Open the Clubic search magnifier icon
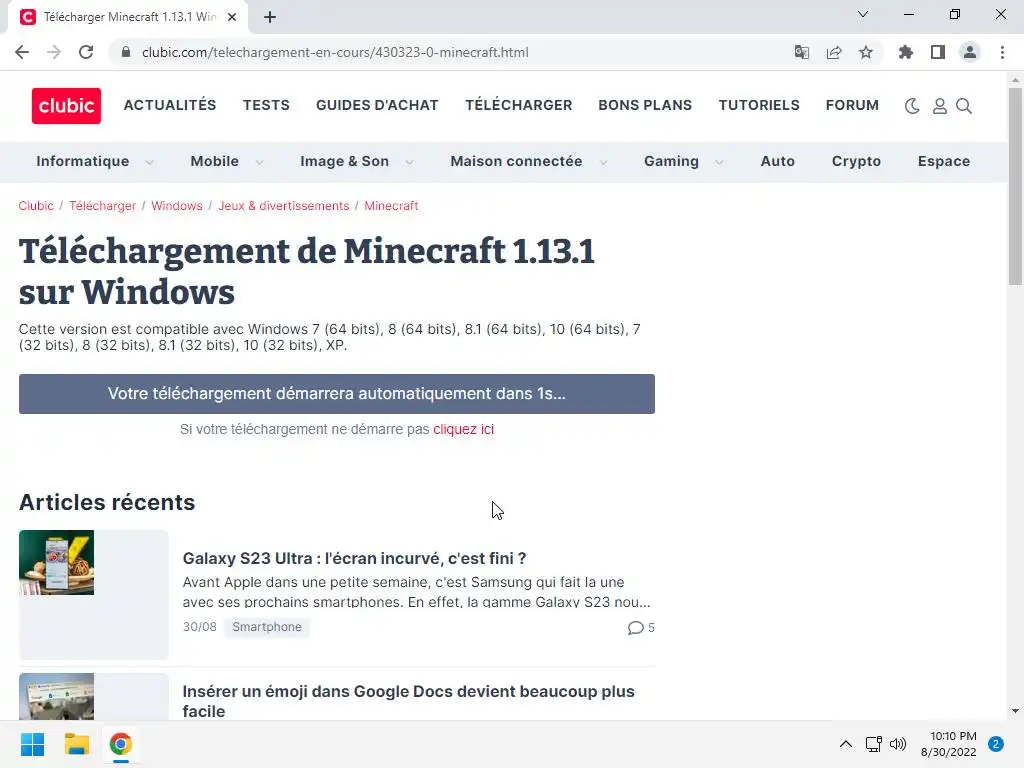The width and height of the screenshot is (1024, 768). (964, 106)
